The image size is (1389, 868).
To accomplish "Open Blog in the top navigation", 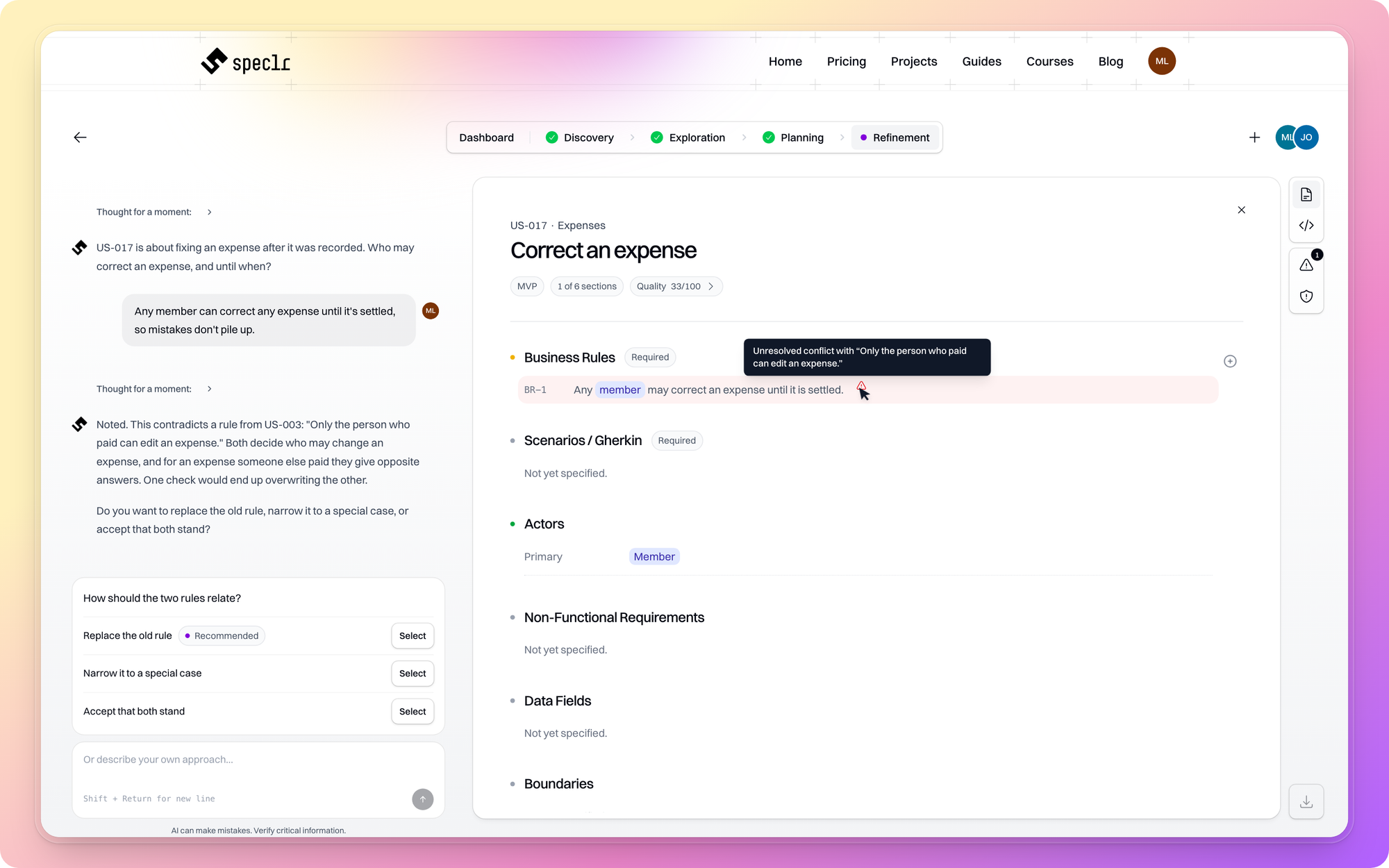I will tap(1111, 61).
